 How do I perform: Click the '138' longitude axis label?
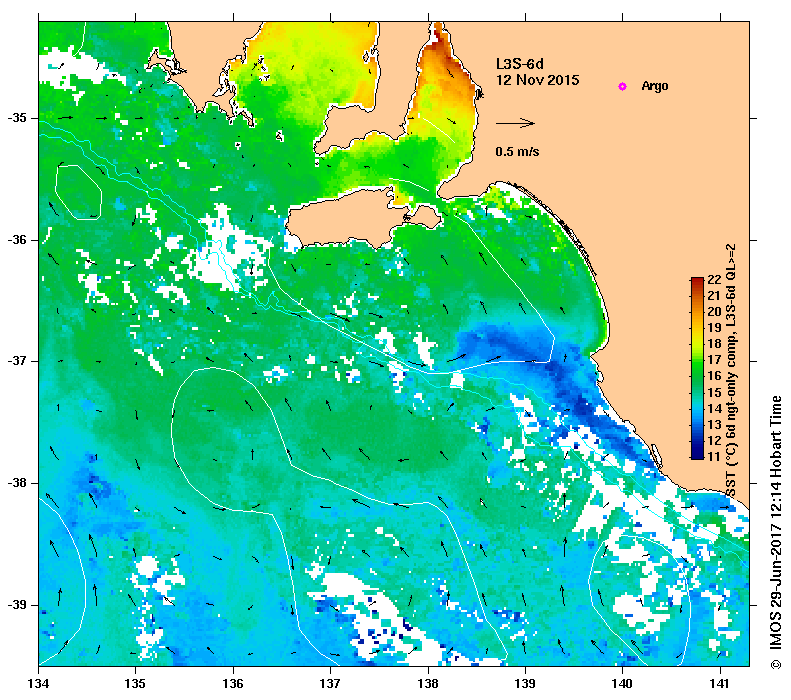tap(428, 684)
